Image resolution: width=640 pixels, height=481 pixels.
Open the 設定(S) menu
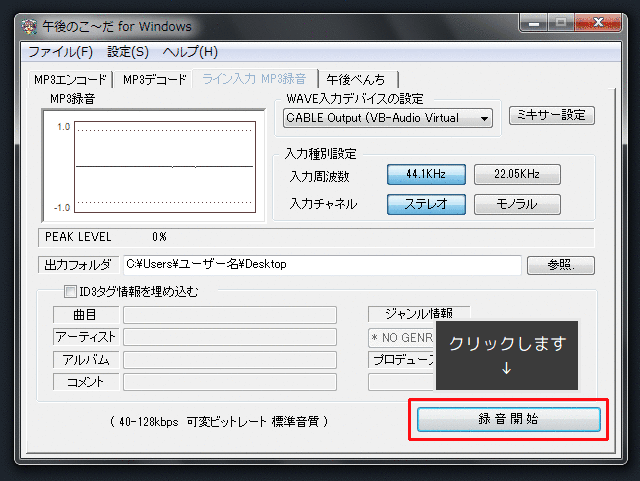coord(127,52)
